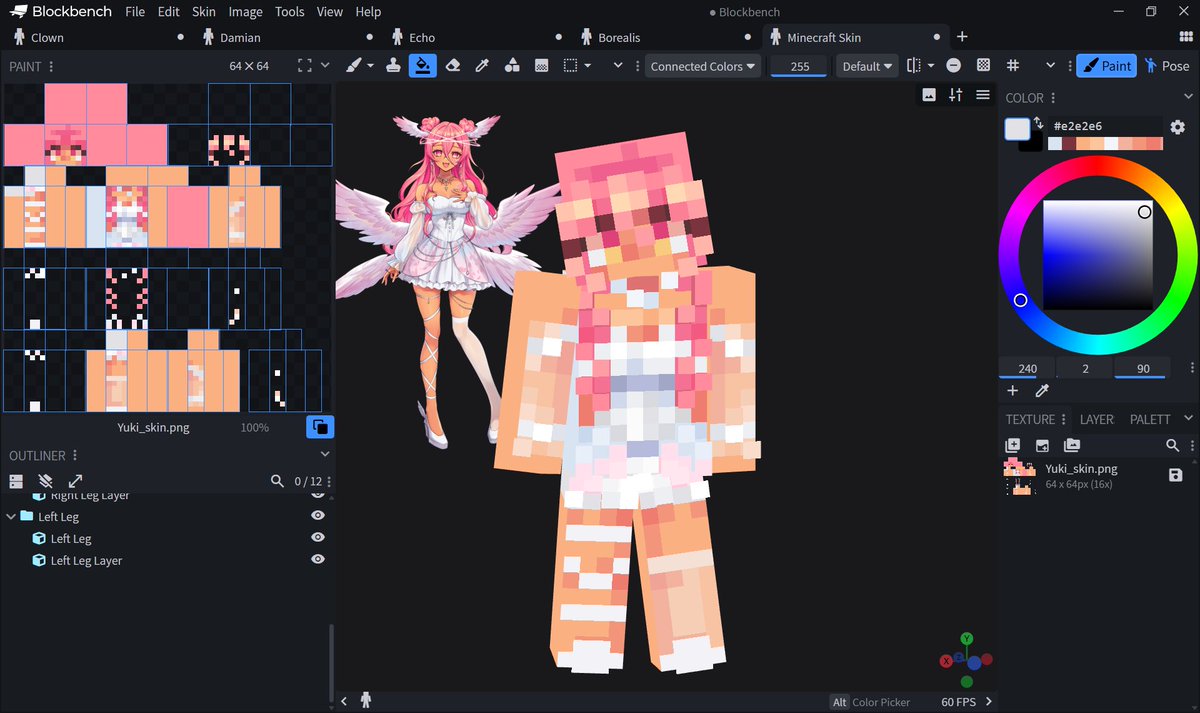
Task: Open color picker settings gear
Action: 1177,128
